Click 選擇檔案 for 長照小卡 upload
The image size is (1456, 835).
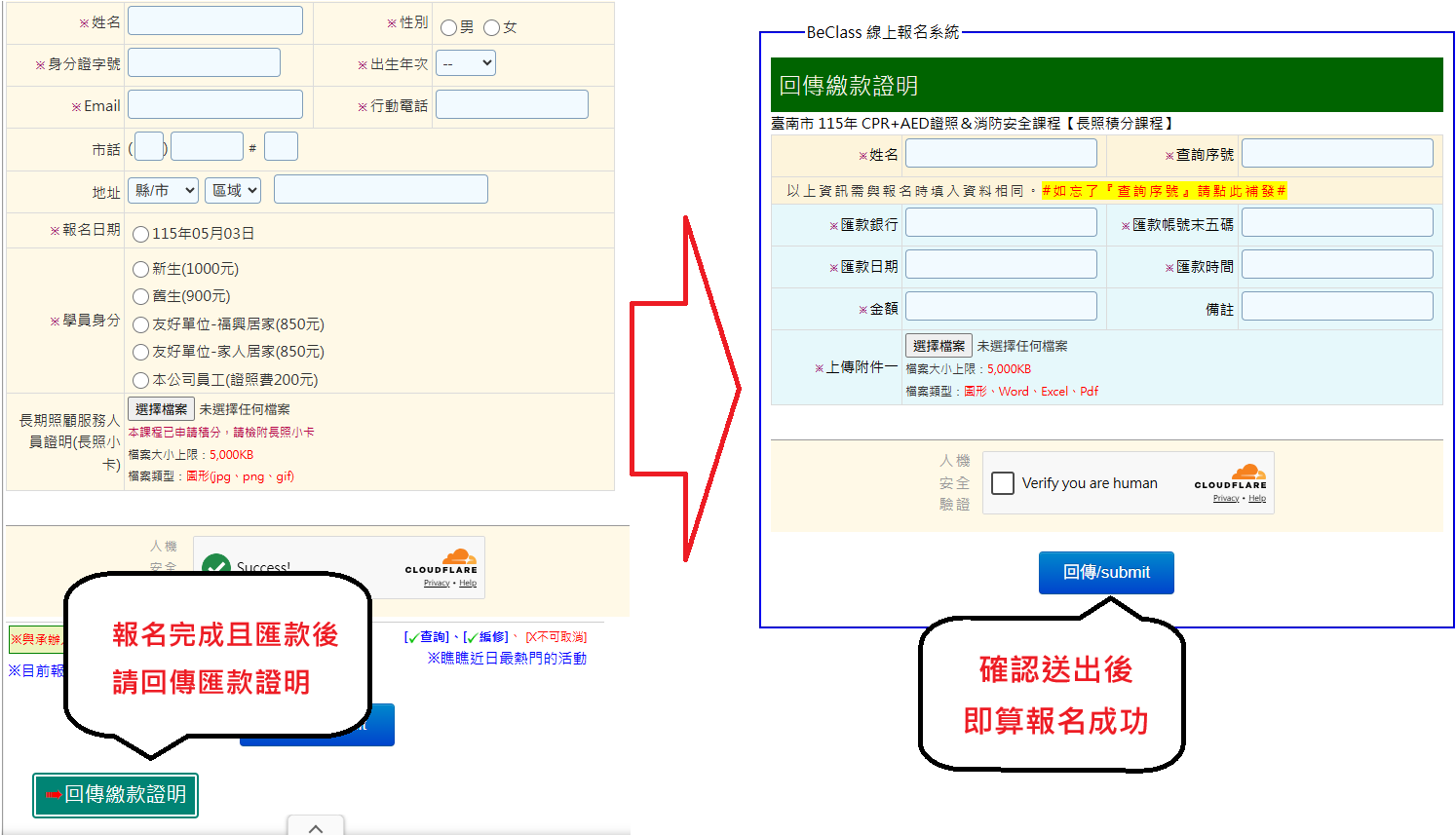pos(161,409)
